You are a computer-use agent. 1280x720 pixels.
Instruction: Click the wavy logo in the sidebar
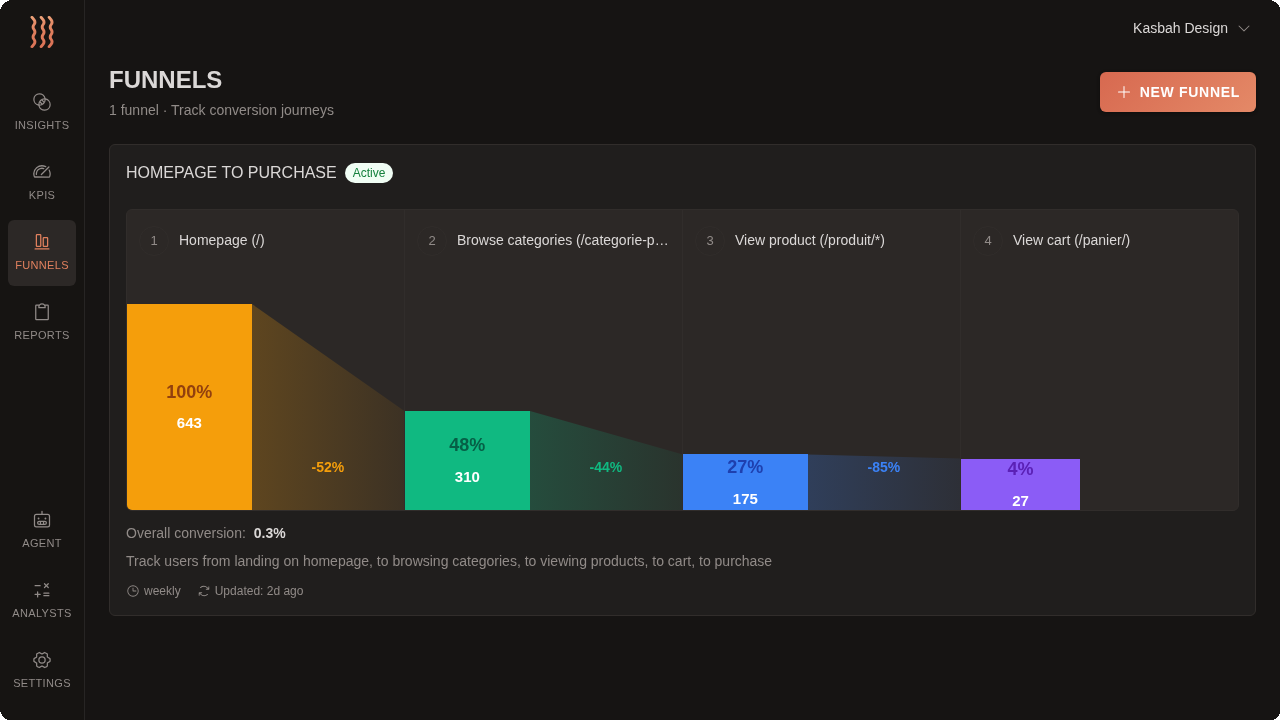click(x=42, y=32)
